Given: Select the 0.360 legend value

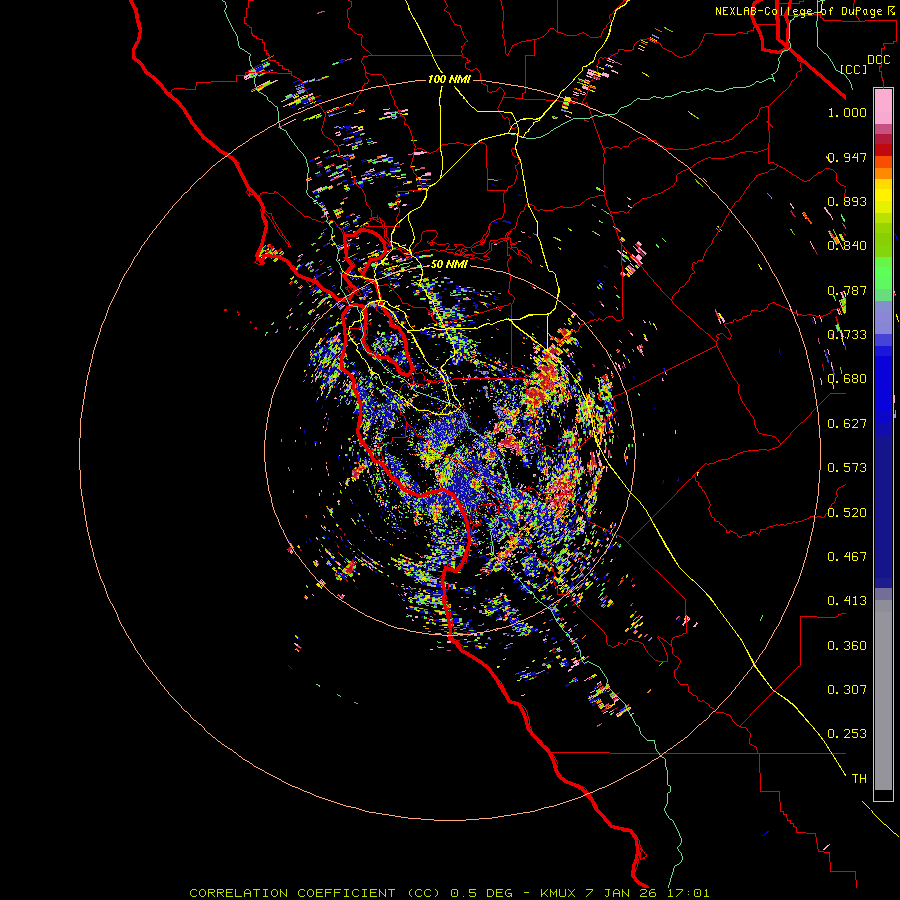Looking at the screenshot, I should (x=847, y=646).
